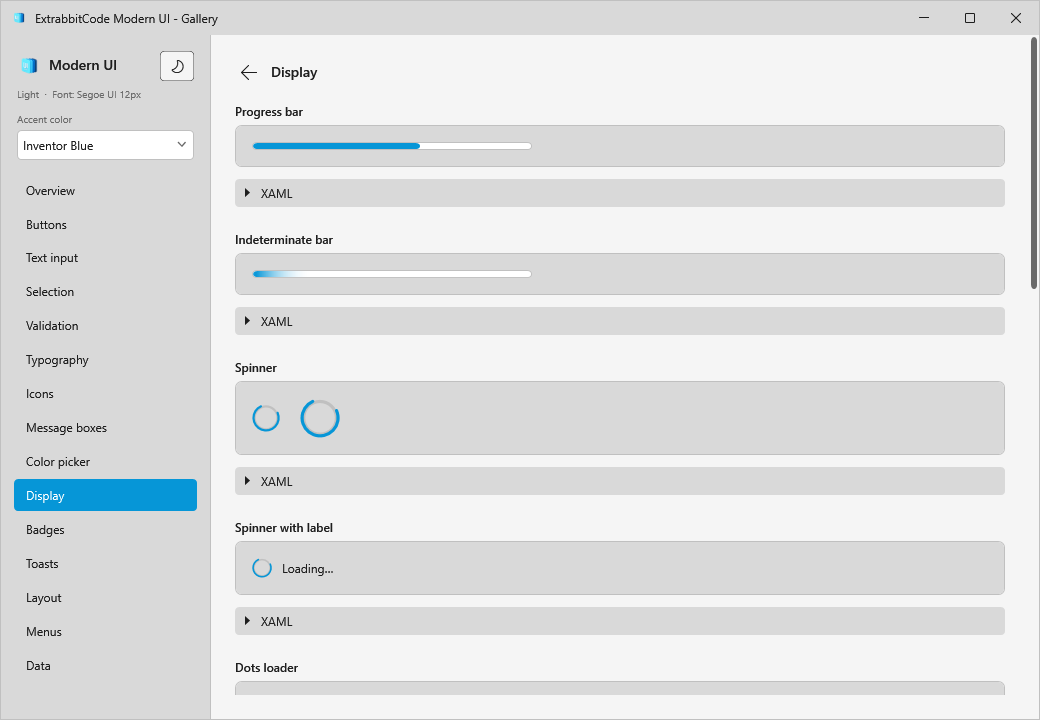Expand XAML under Indeterminate bar
This screenshot has width=1040, height=720.
click(x=619, y=321)
